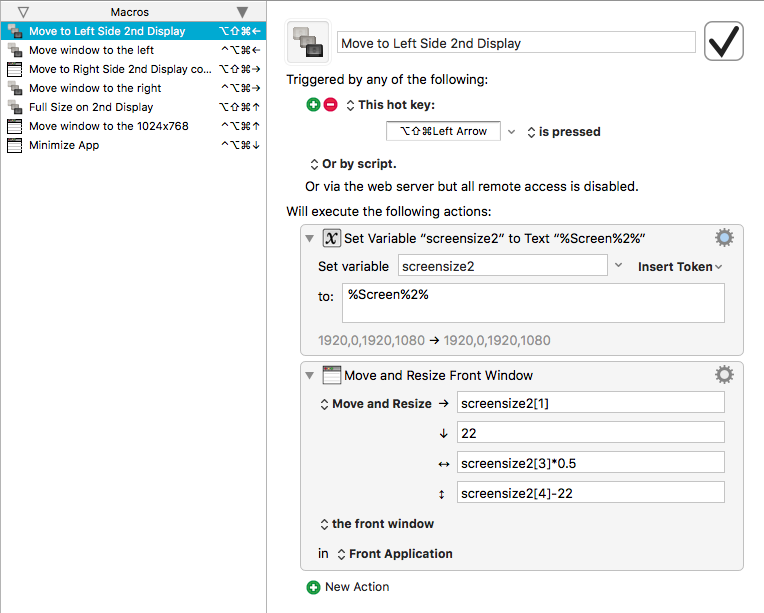Image resolution: width=764 pixels, height=613 pixels.
Task: Click the macro name text field
Action: point(516,43)
